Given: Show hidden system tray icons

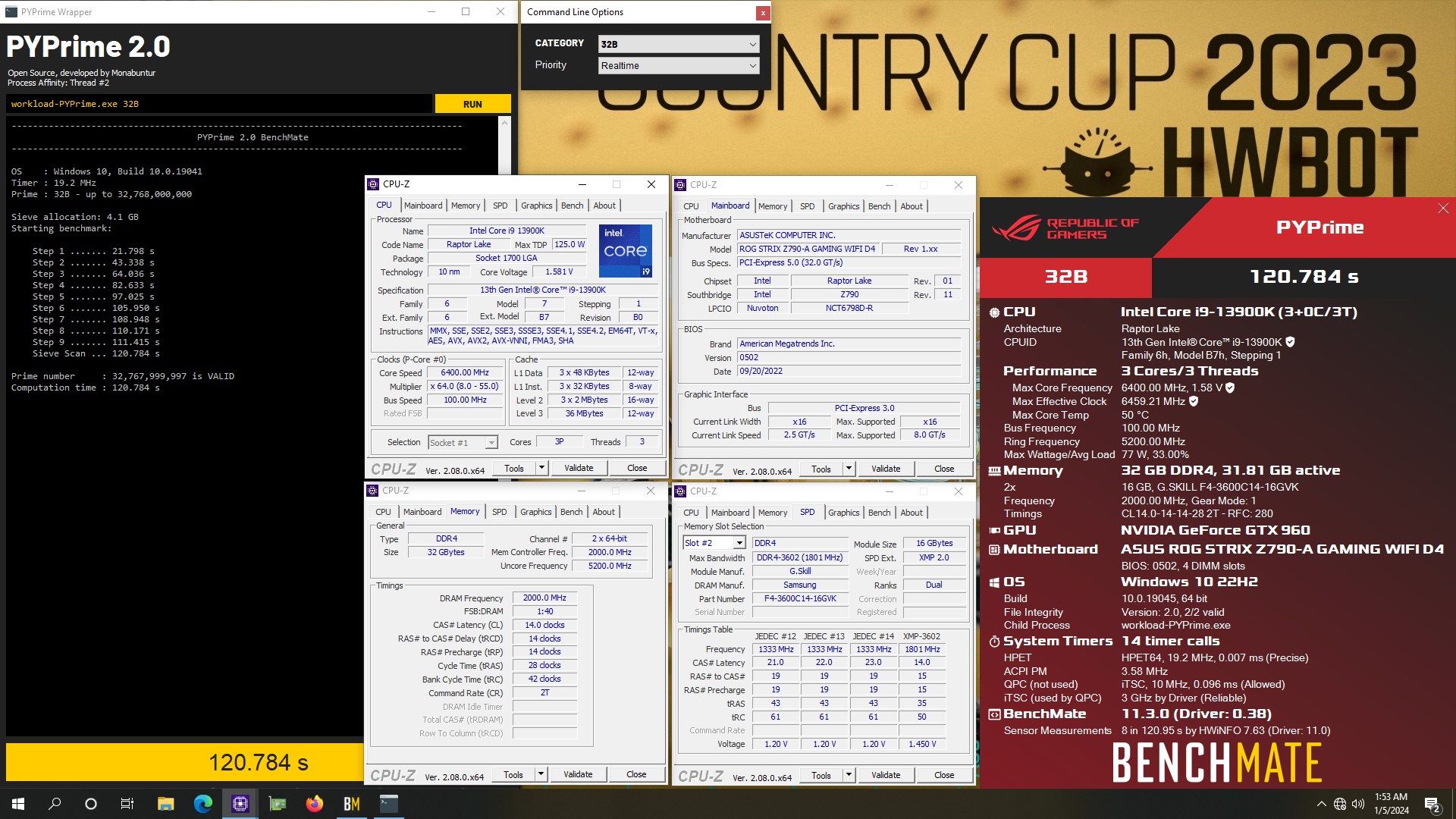Looking at the screenshot, I should [1322, 804].
